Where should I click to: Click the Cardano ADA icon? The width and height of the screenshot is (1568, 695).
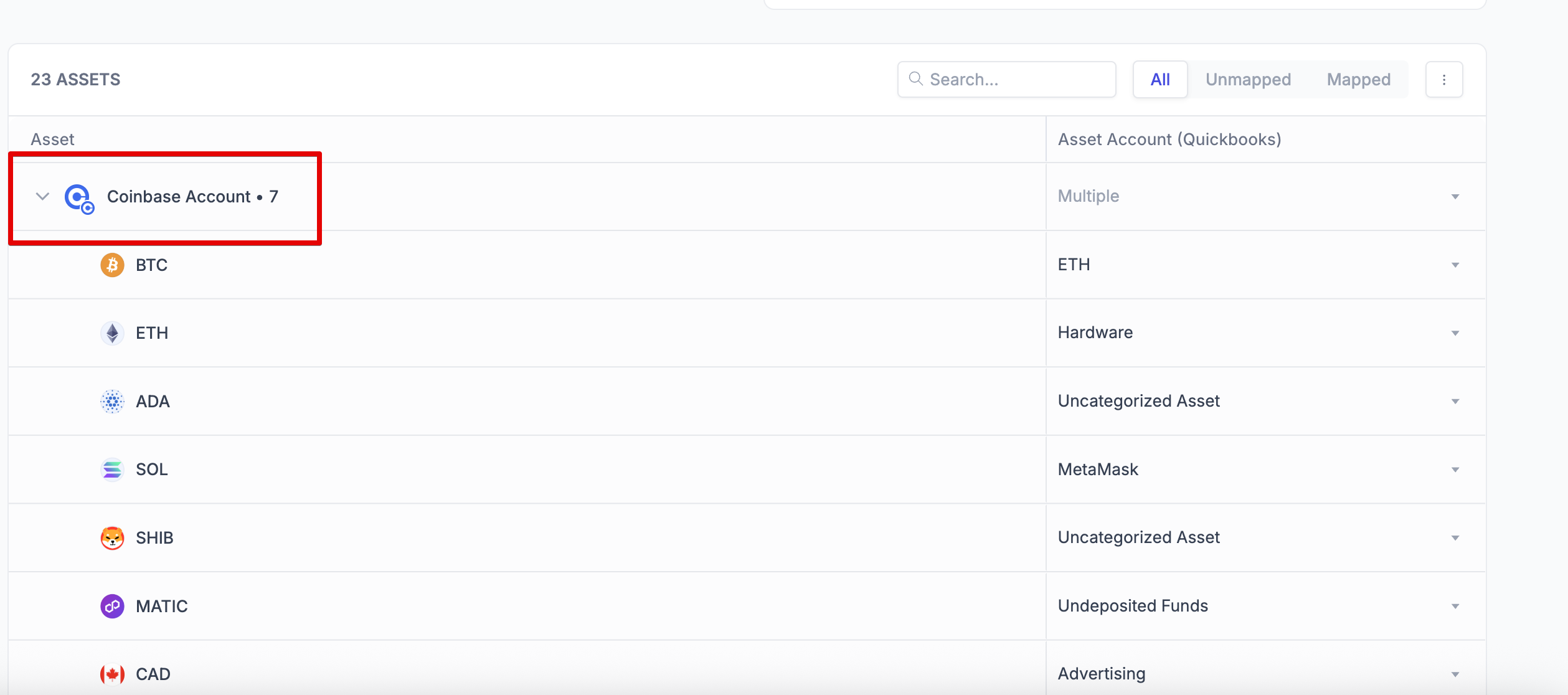pos(112,402)
